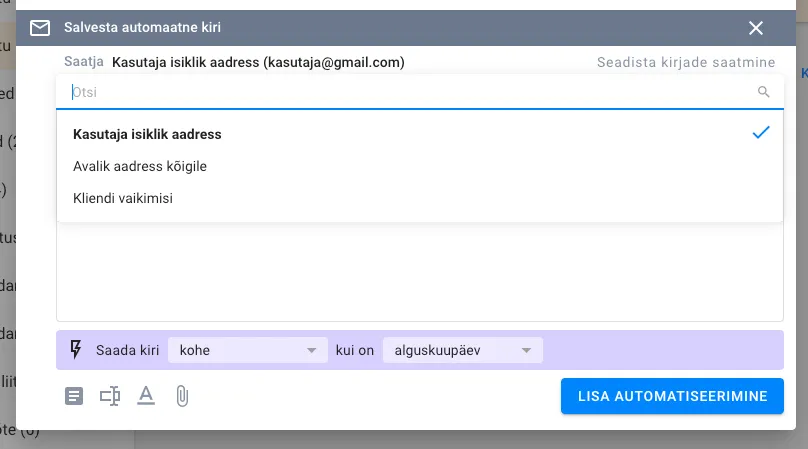Click the template document icon

click(74, 396)
